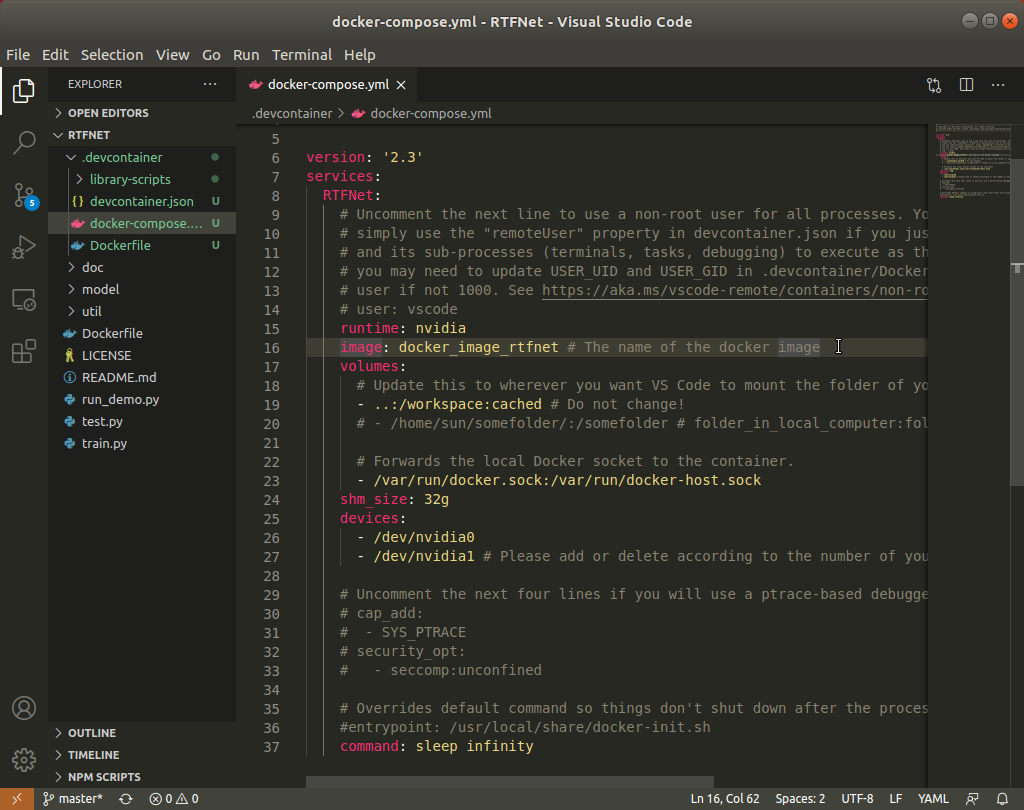Click the horizontal editor scrollbar thumb
The height and width of the screenshot is (810, 1024).
(509, 782)
